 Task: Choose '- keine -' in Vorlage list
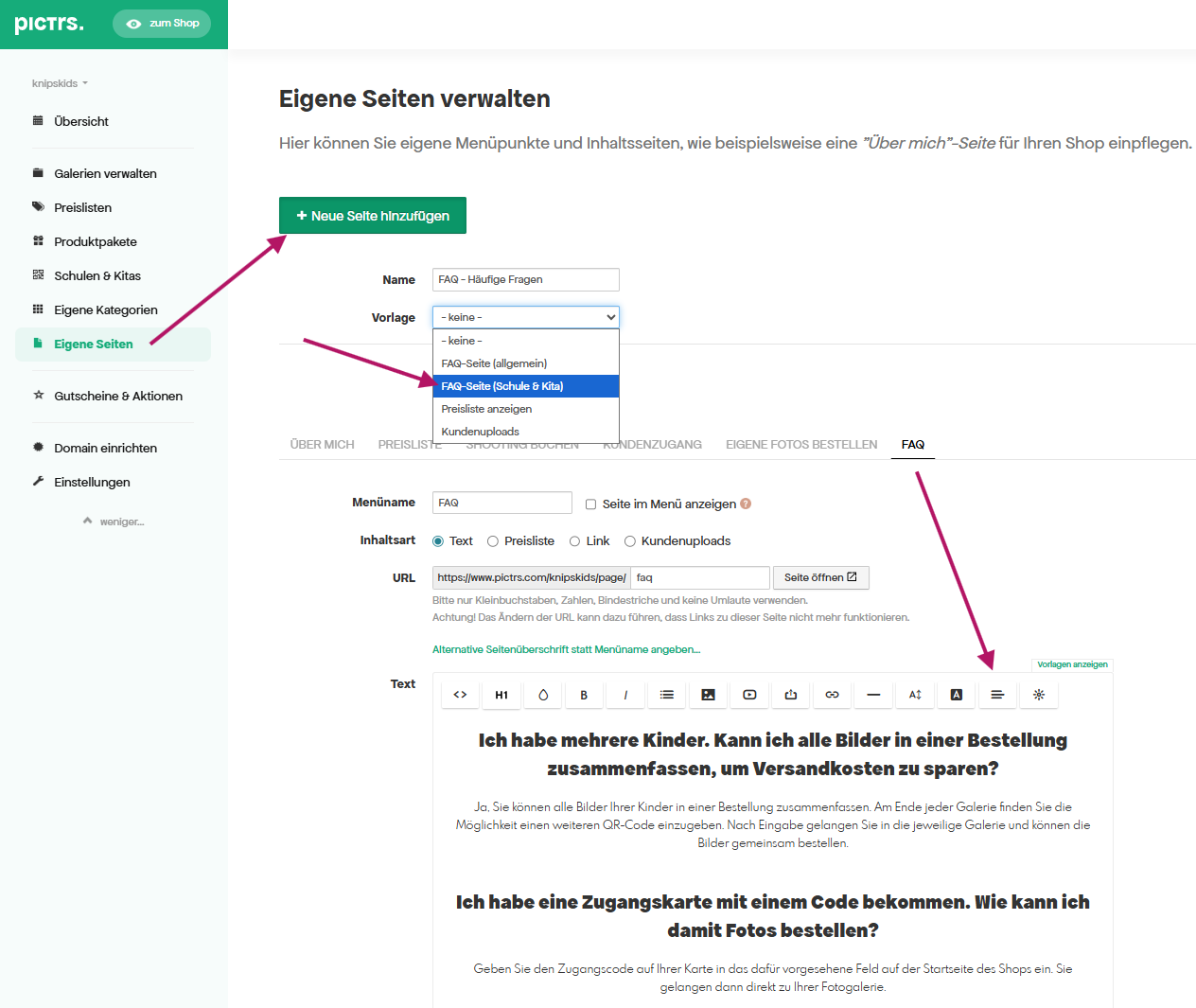click(x=526, y=341)
